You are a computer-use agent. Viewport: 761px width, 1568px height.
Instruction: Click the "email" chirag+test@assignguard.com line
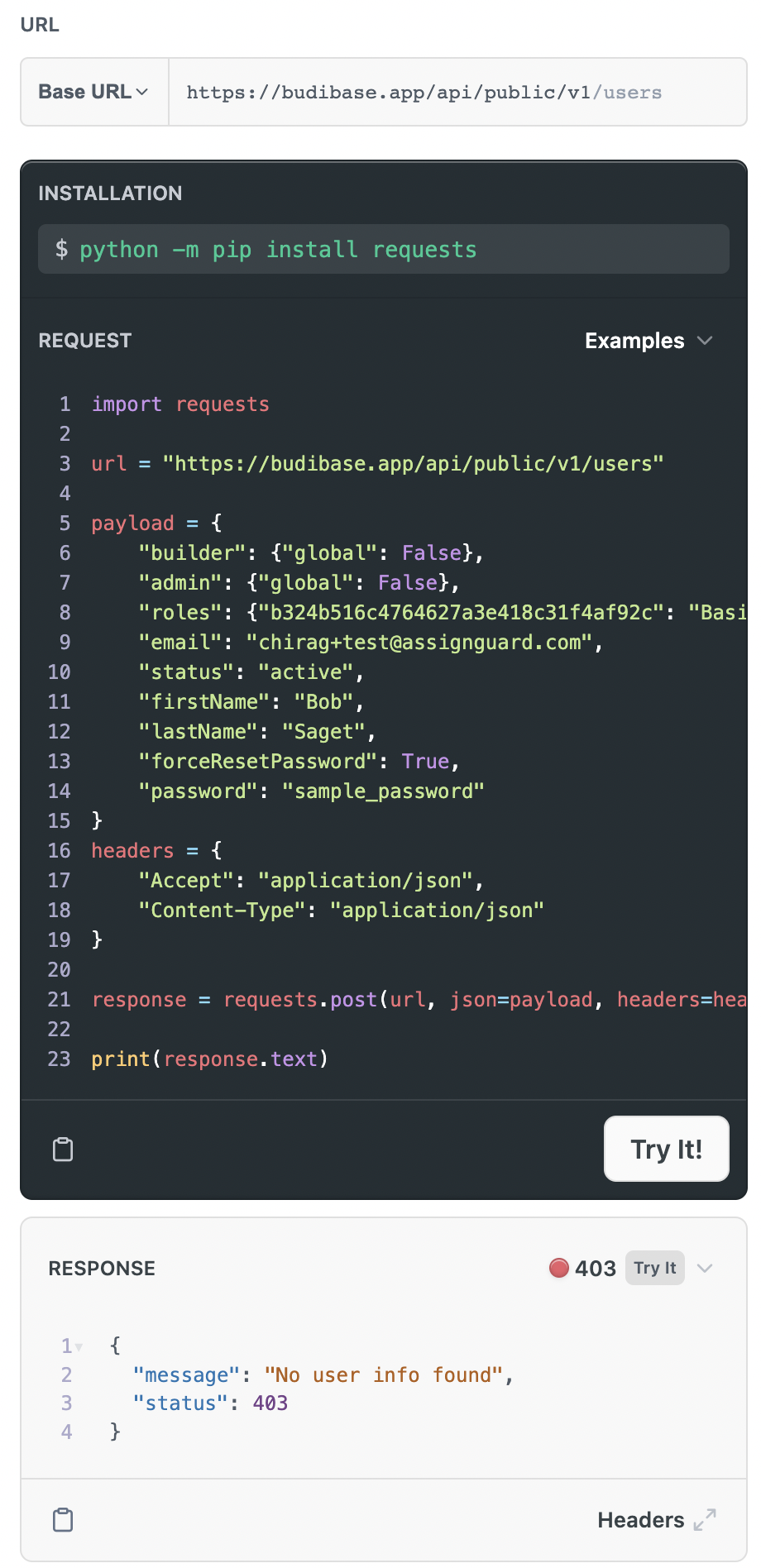coord(371,643)
